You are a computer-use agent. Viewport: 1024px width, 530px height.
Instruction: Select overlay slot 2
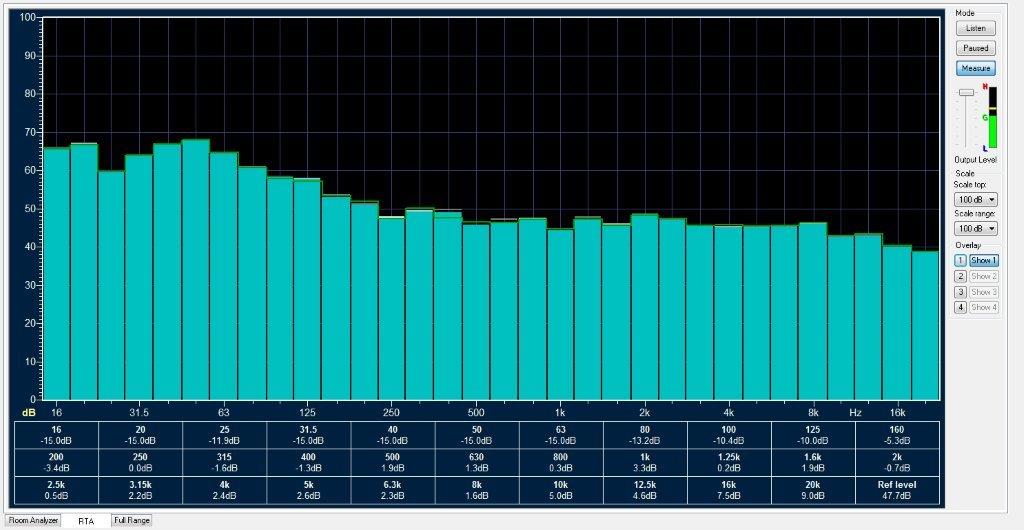pos(959,276)
